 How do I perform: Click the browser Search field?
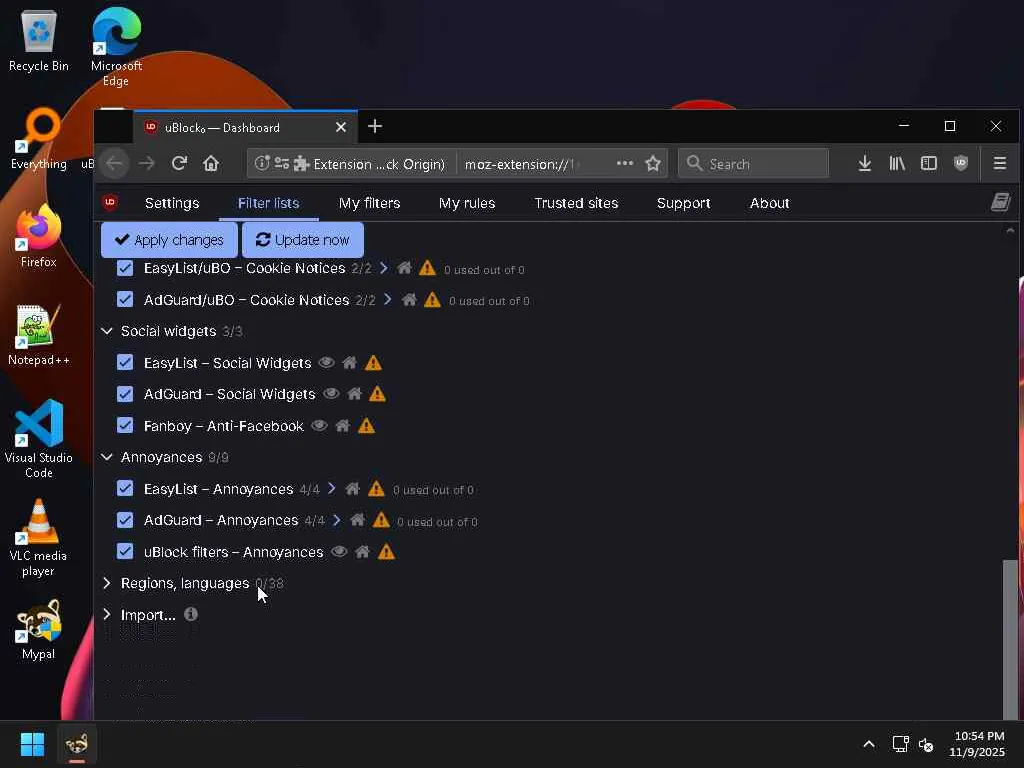(x=754, y=163)
